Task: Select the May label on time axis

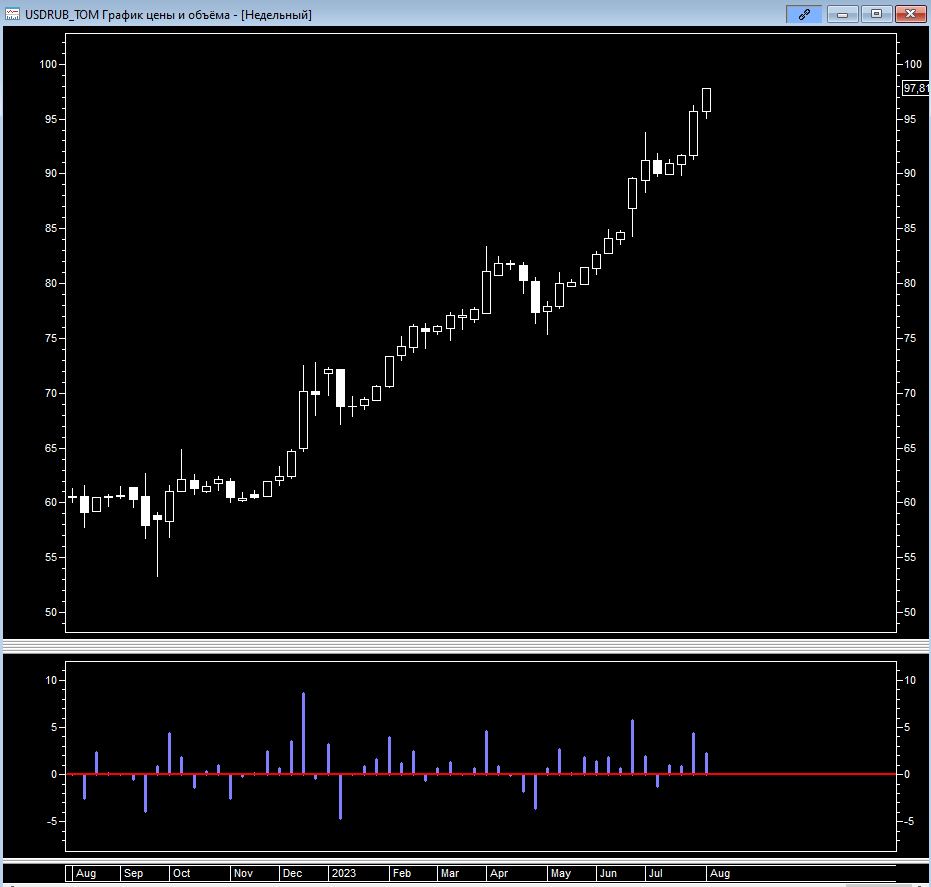Action: [x=561, y=873]
